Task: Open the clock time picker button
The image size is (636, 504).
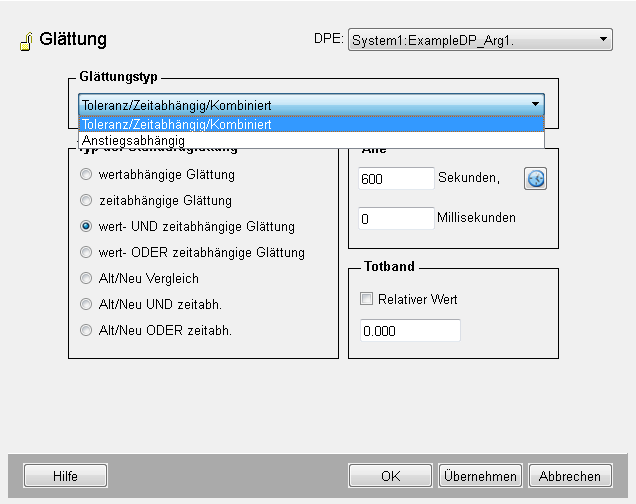Action: pyautogui.click(x=535, y=178)
